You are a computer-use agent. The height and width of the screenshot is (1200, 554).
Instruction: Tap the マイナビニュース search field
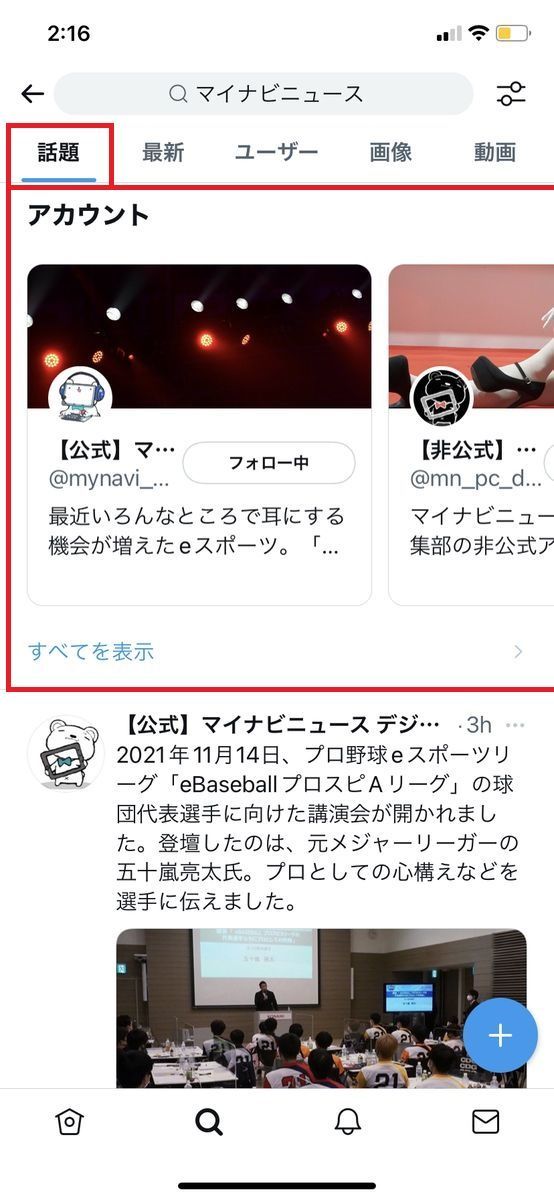tap(264, 94)
